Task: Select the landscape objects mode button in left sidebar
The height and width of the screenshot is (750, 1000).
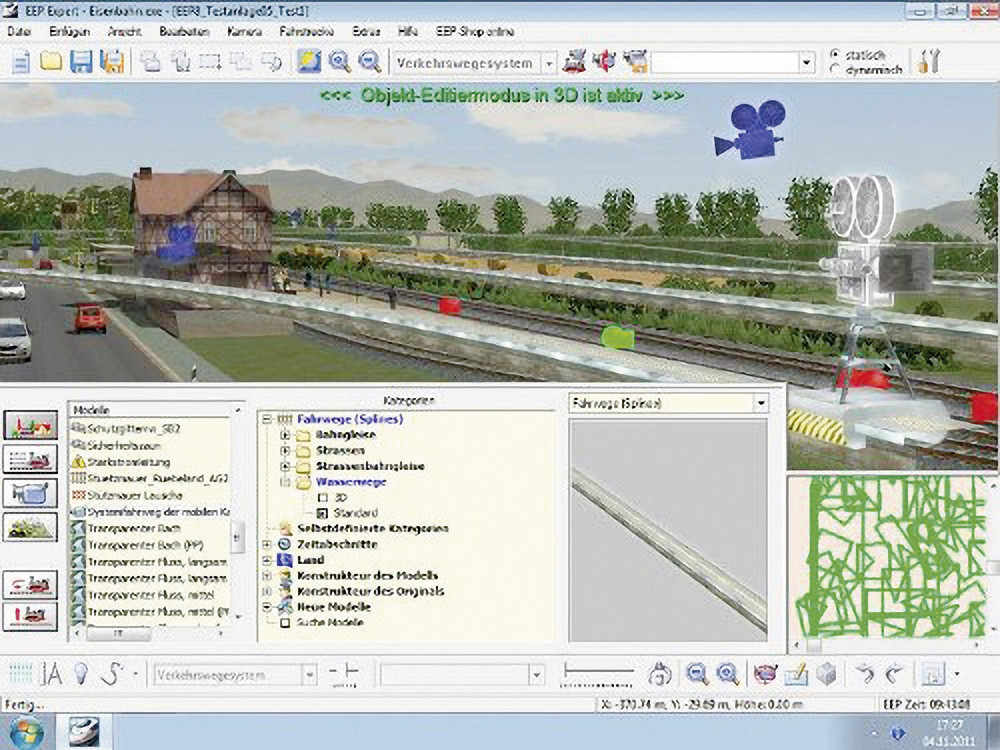Action: [30, 526]
